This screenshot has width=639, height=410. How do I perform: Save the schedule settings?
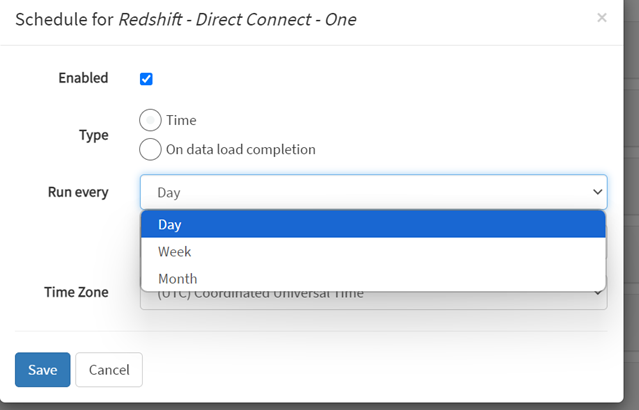42,369
